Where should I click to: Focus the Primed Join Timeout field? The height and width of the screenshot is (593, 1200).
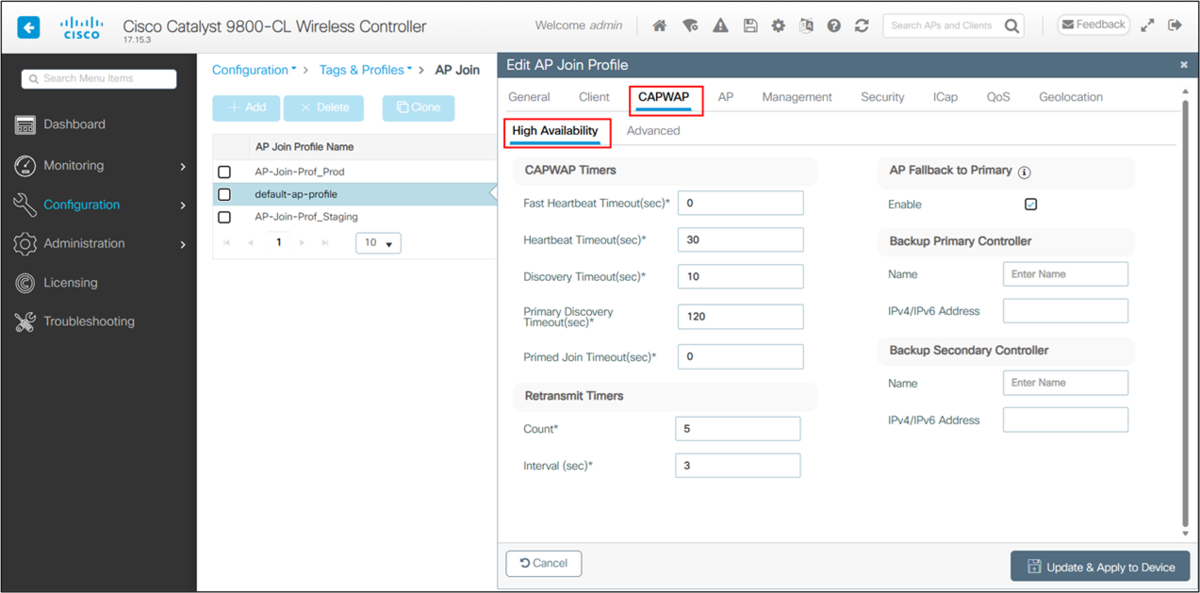click(x=741, y=357)
